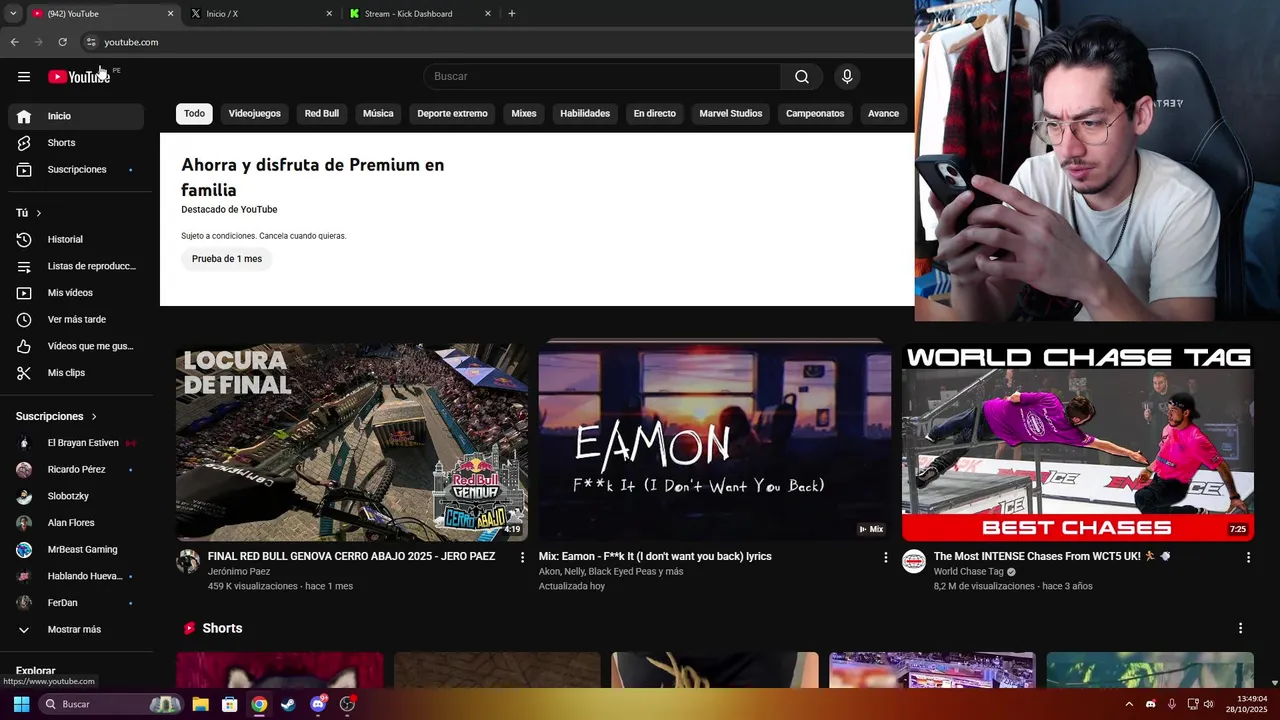
Task: Select the Red Bull filter chip
Action: pyautogui.click(x=322, y=114)
